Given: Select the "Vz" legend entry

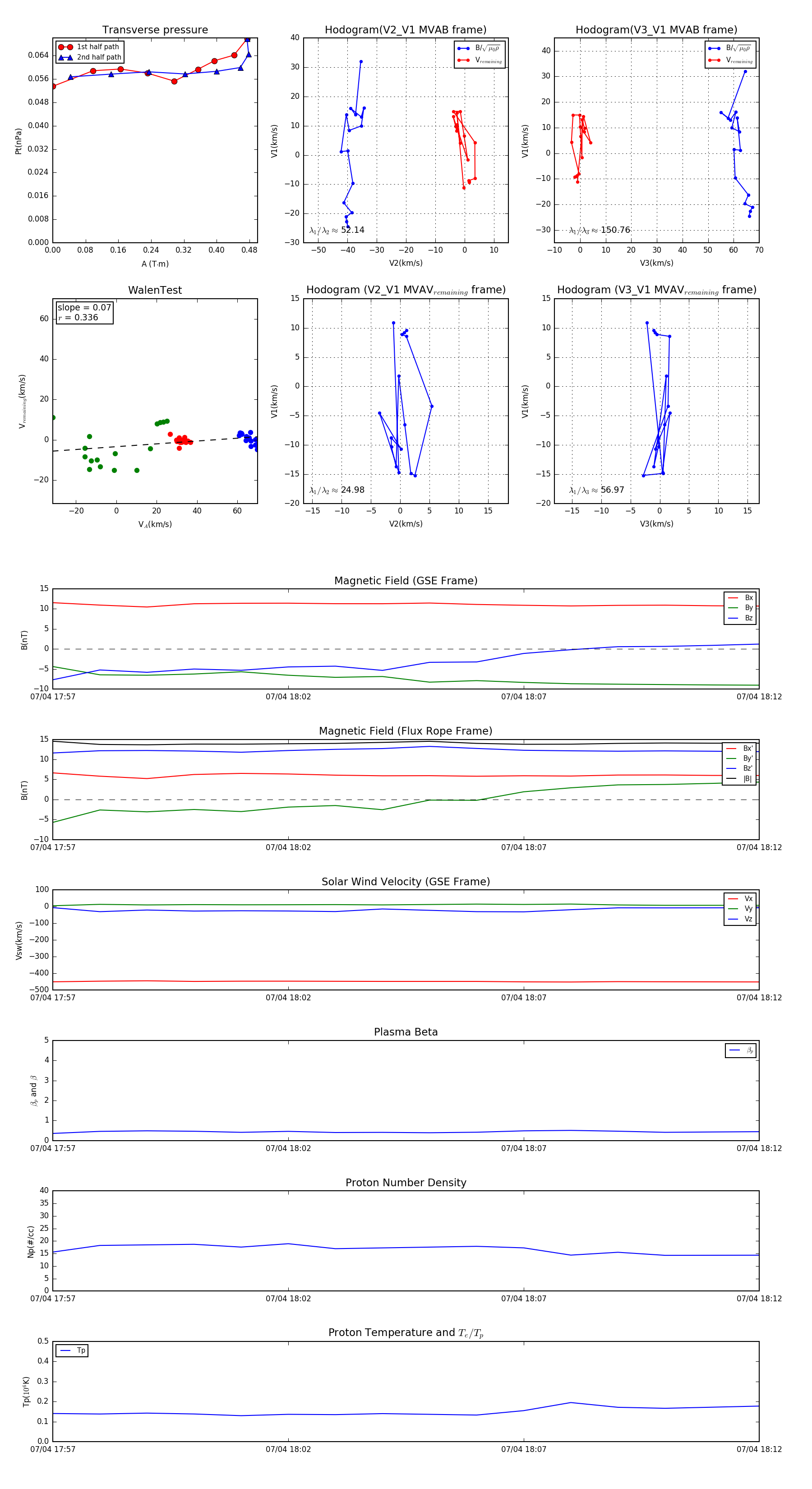Looking at the screenshot, I should coord(740,919).
